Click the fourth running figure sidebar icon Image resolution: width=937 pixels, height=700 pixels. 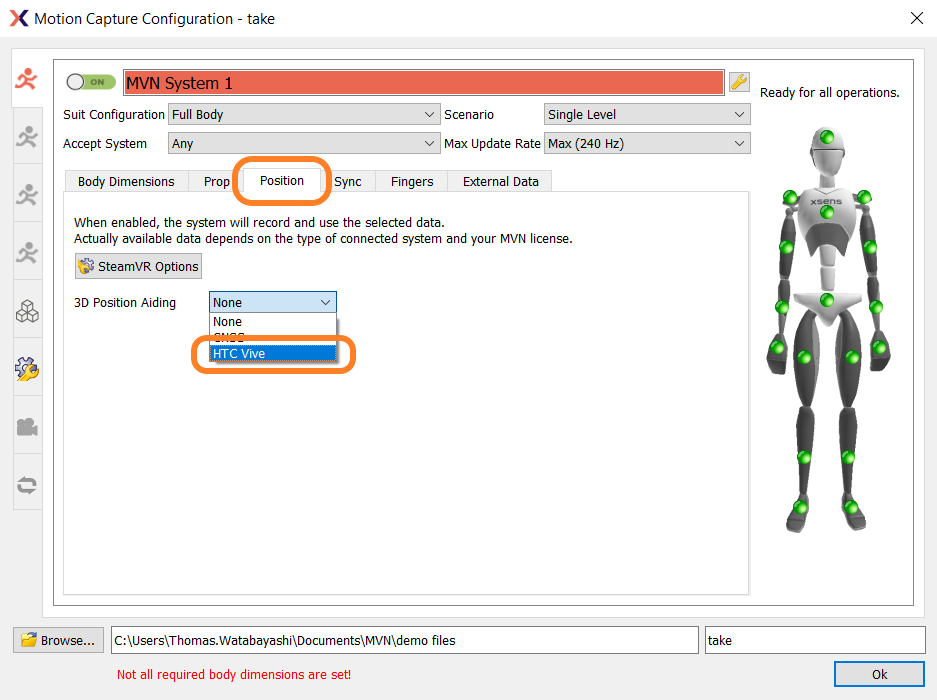pyautogui.click(x=27, y=250)
